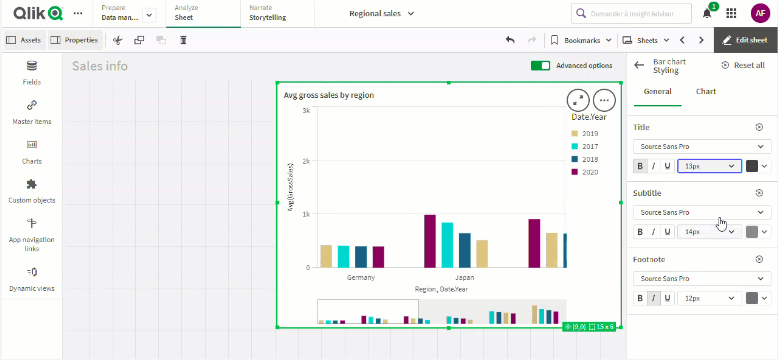Image resolution: width=778 pixels, height=360 pixels.
Task: Open the app launcher grid
Action: point(731,13)
